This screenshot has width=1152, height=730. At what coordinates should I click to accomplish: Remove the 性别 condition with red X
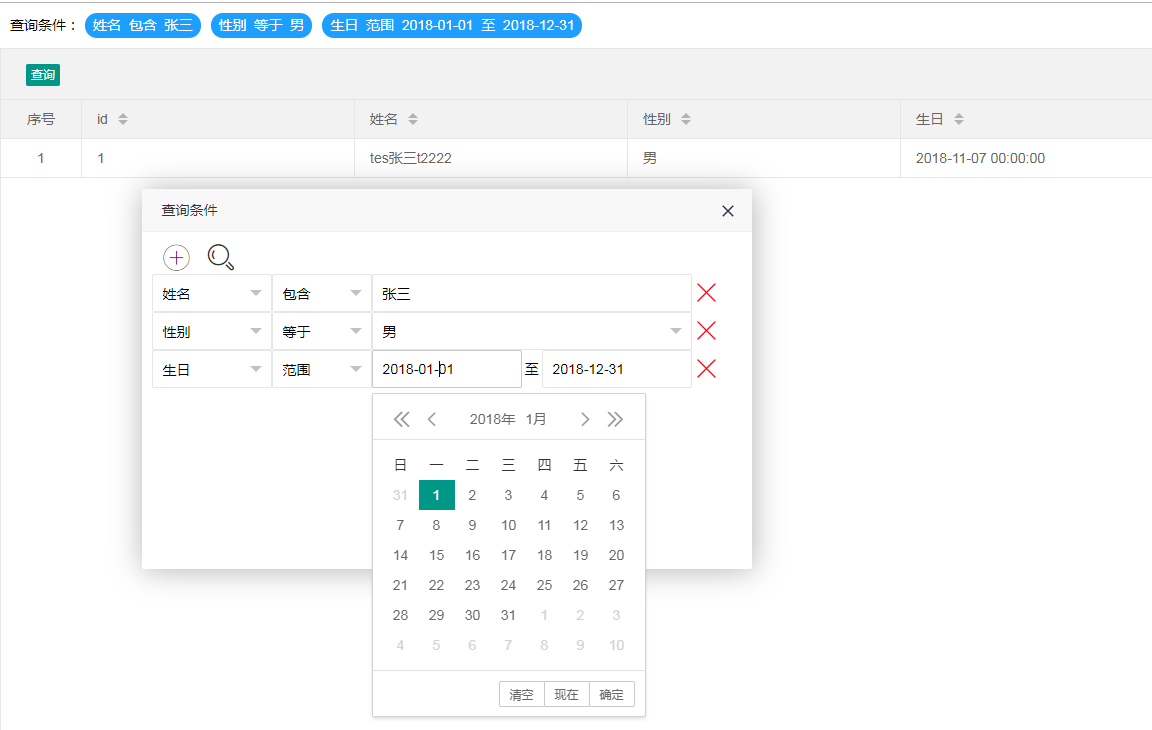[706, 331]
